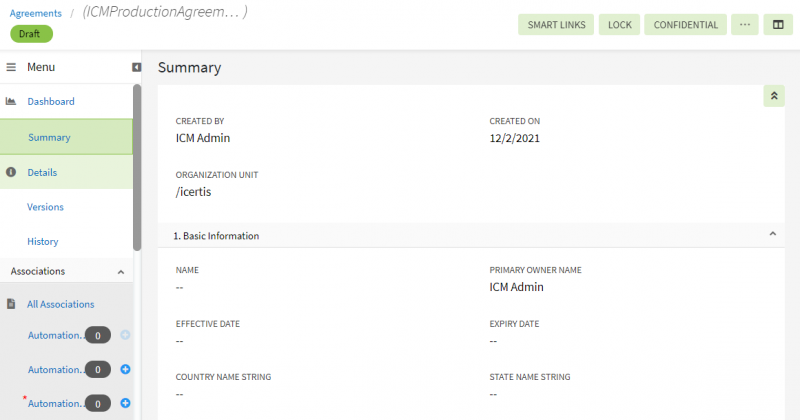The width and height of the screenshot is (800, 420).
Task: Open the Summary menu item
Action: click(49, 137)
